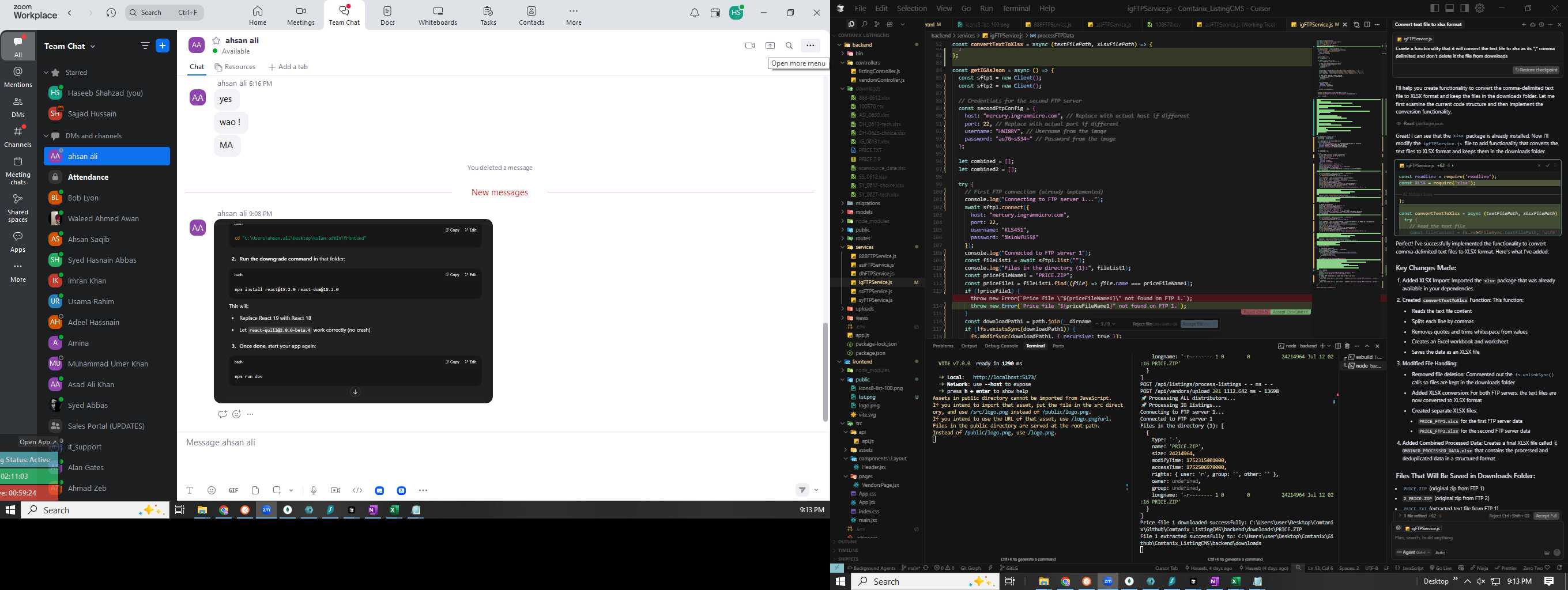Open Zoom Home tab

pyautogui.click(x=258, y=16)
